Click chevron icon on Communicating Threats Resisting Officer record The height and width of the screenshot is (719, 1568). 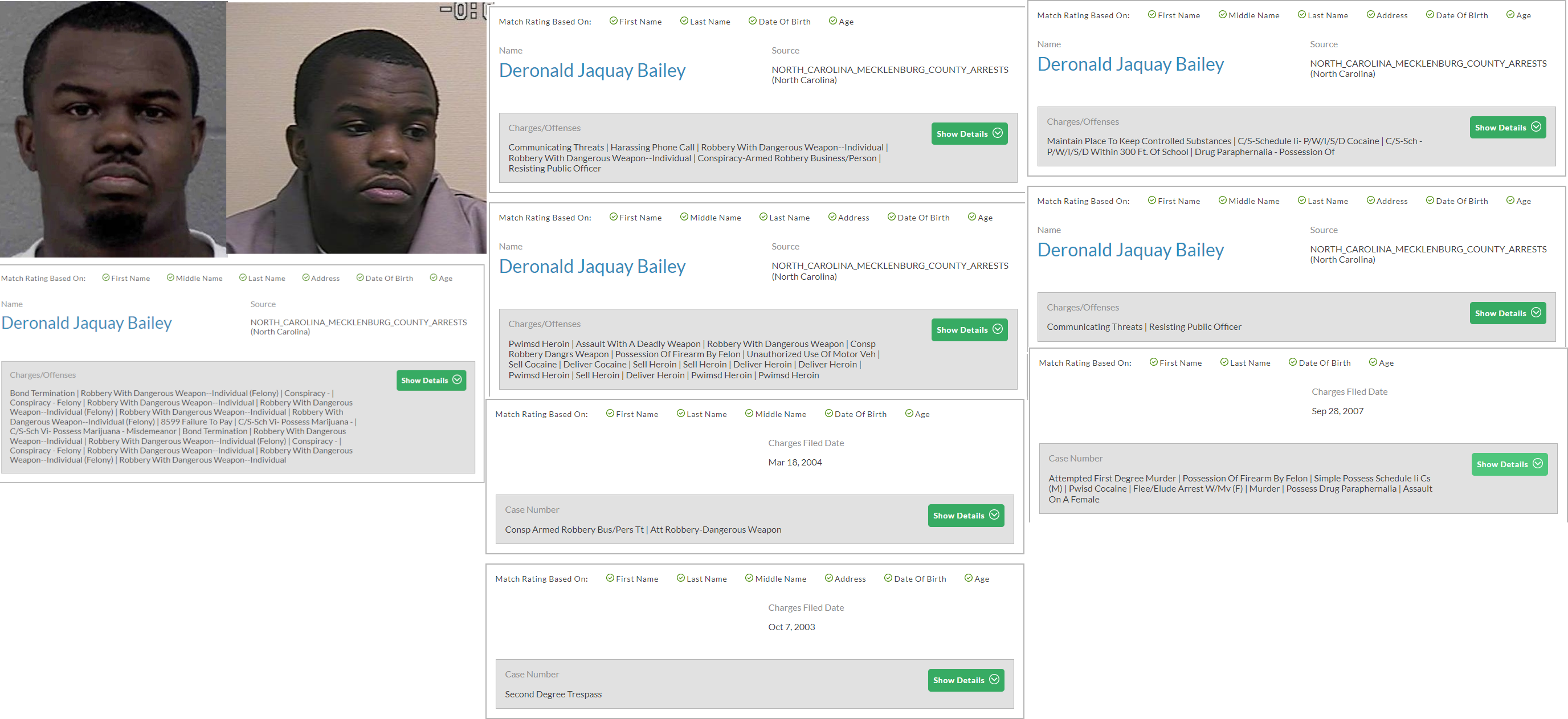[x=1536, y=313]
